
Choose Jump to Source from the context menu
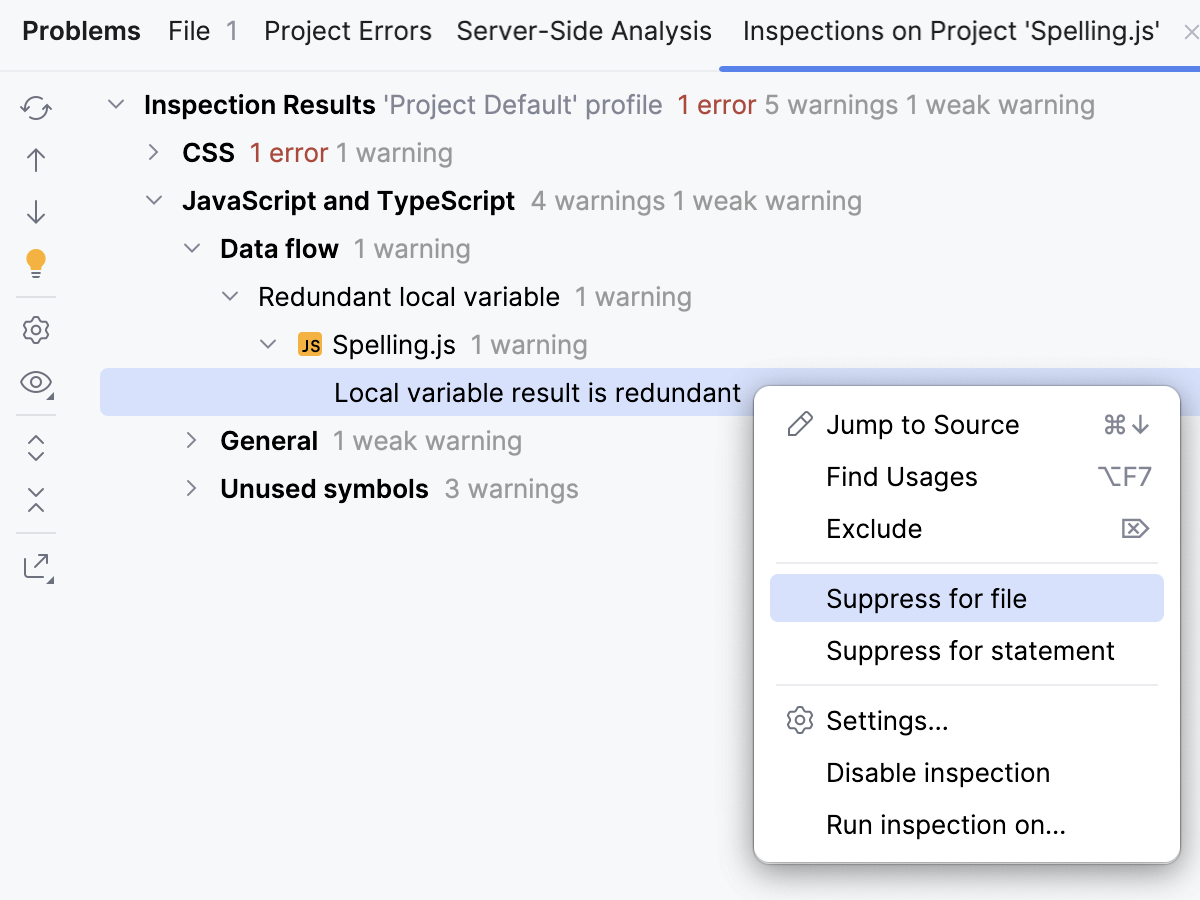coord(922,424)
